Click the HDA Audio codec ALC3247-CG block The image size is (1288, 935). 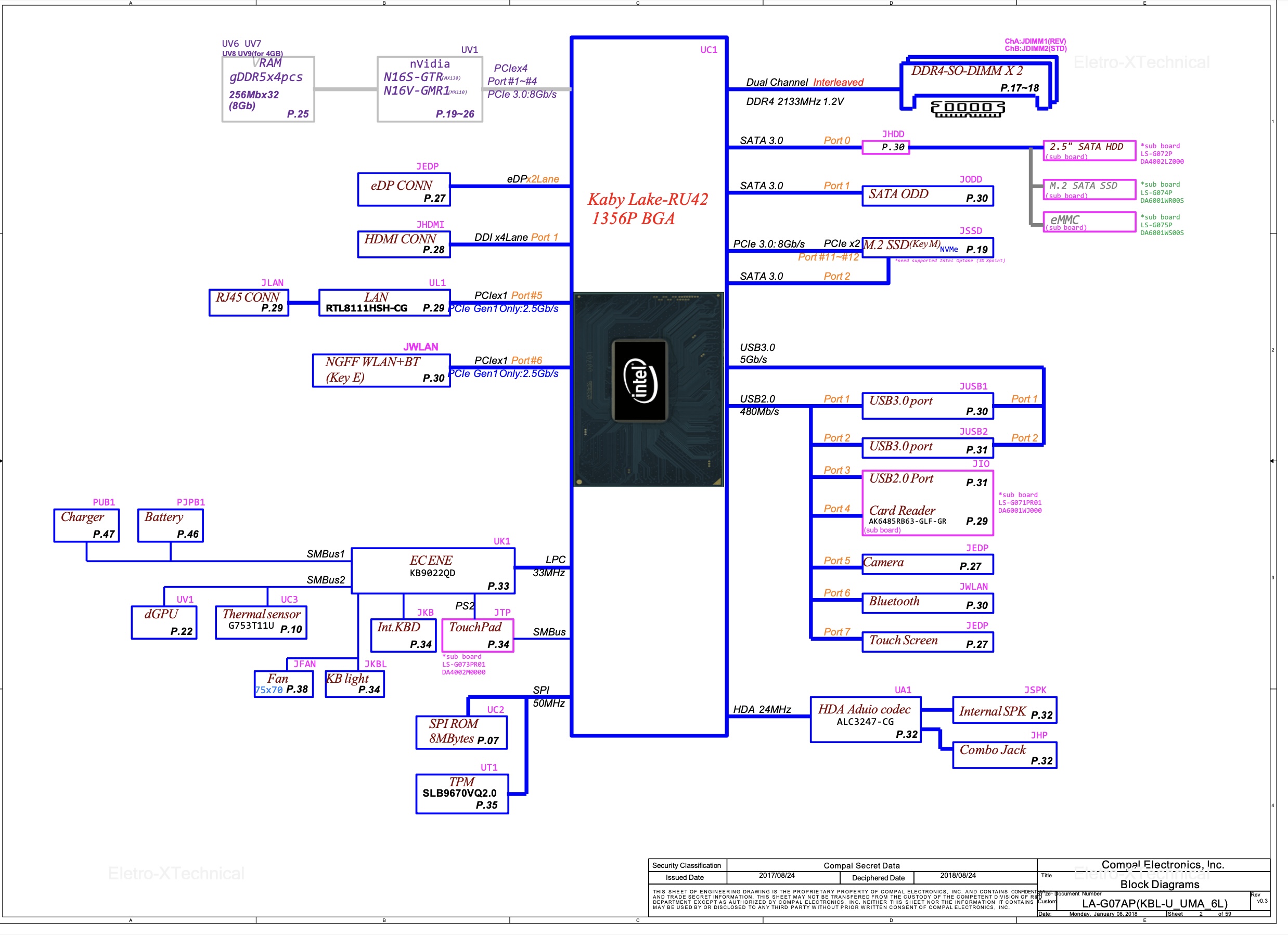865,719
